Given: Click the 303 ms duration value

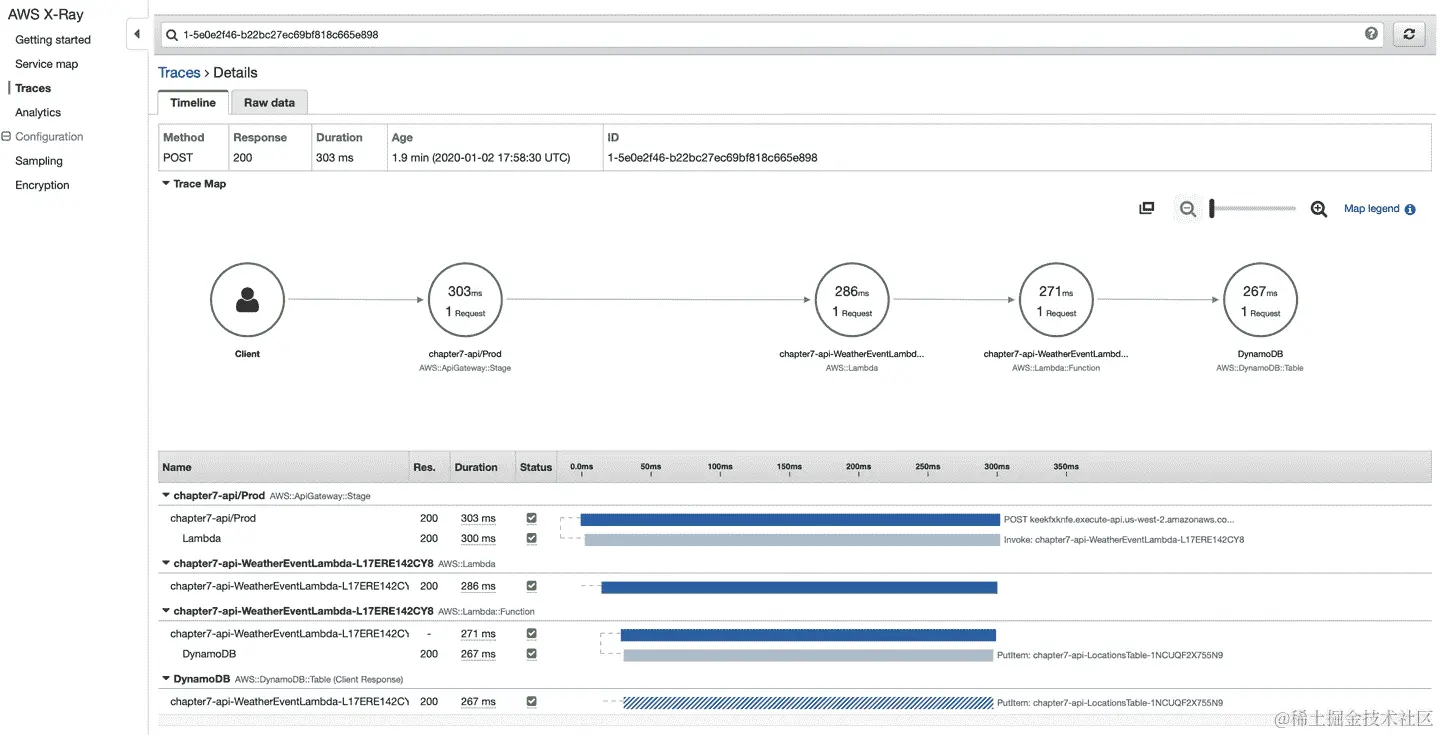Looking at the screenshot, I should pos(478,518).
